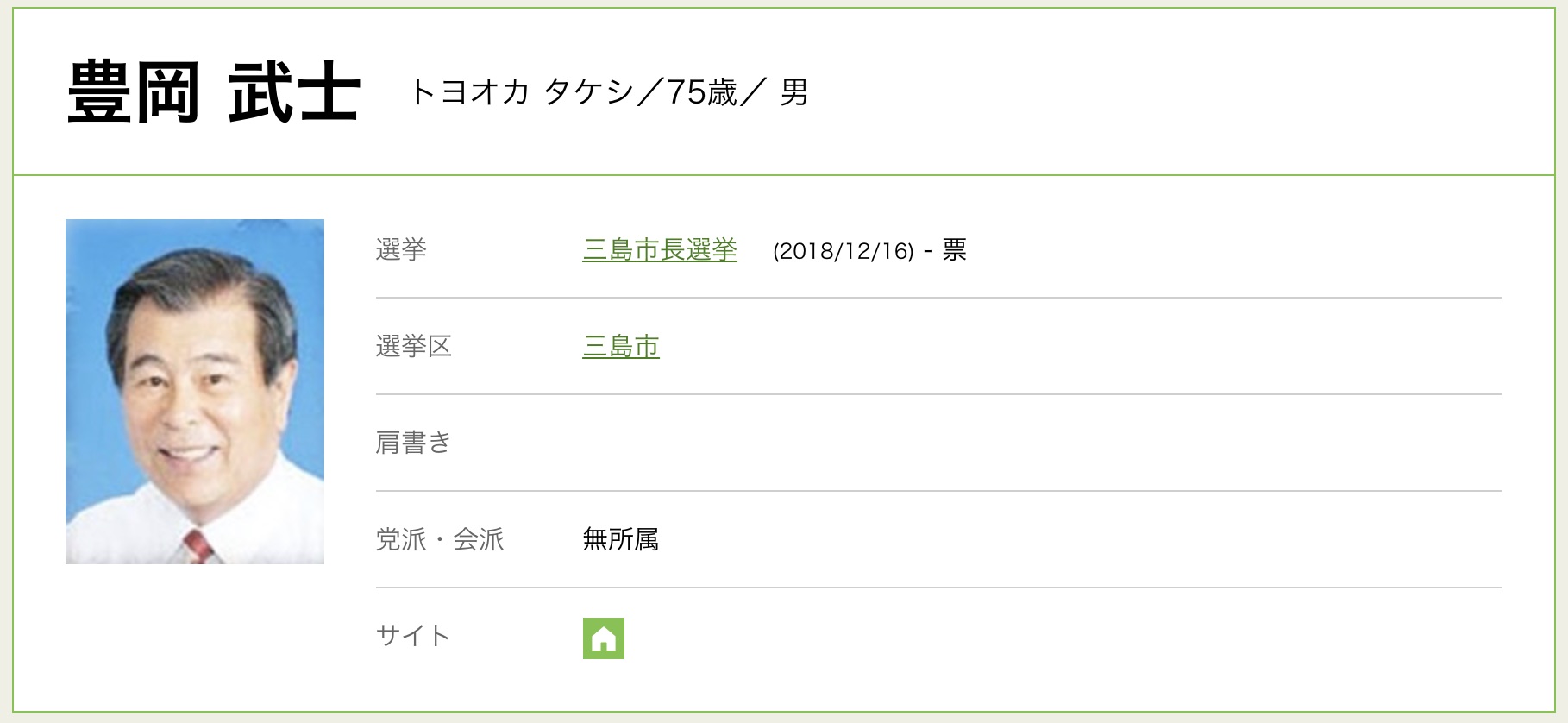This screenshot has height=723, width=1568.
Task: Open the candidate's website via the home icon
Action: tap(603, 638)
